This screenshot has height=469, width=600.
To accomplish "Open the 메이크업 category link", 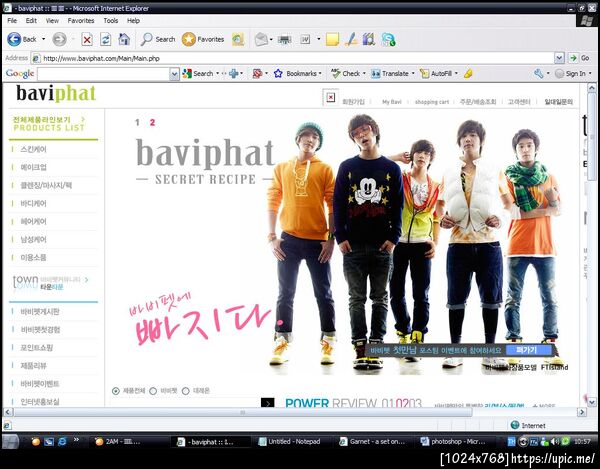I will pos(33,167).
